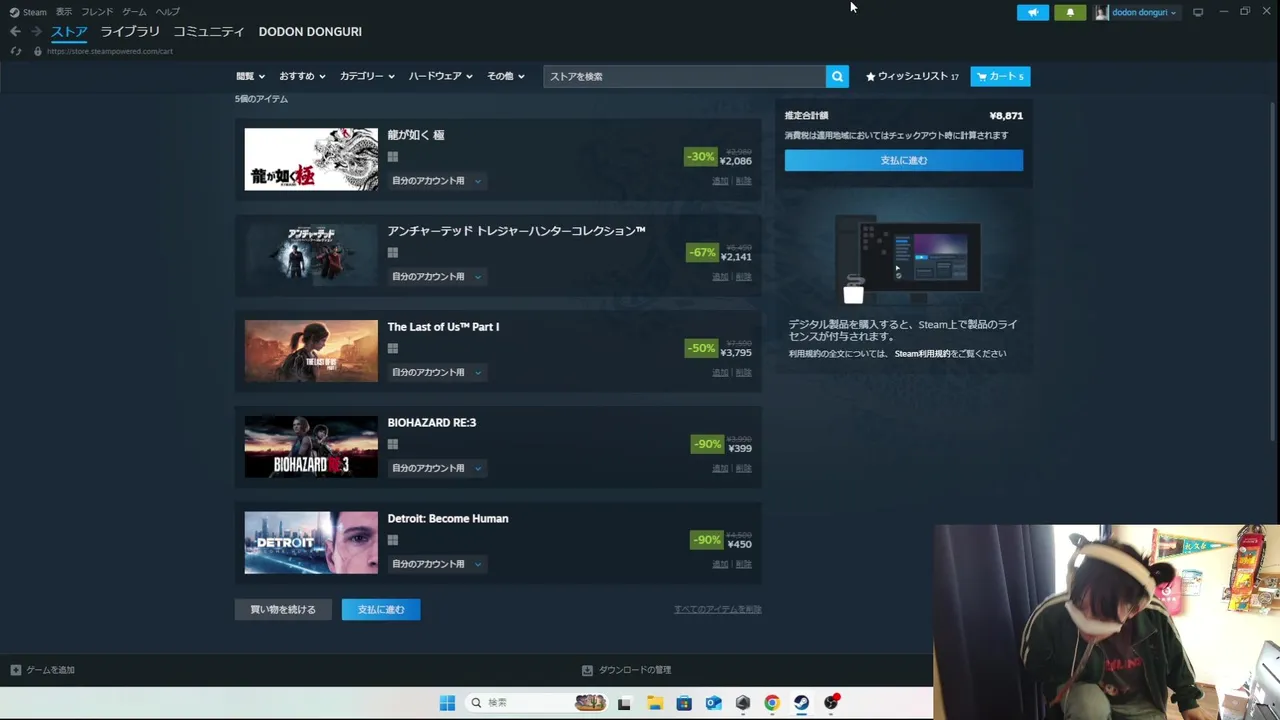Click 追加 for The Last of Us Part I
1280x720 pixels.
(720, 373)
